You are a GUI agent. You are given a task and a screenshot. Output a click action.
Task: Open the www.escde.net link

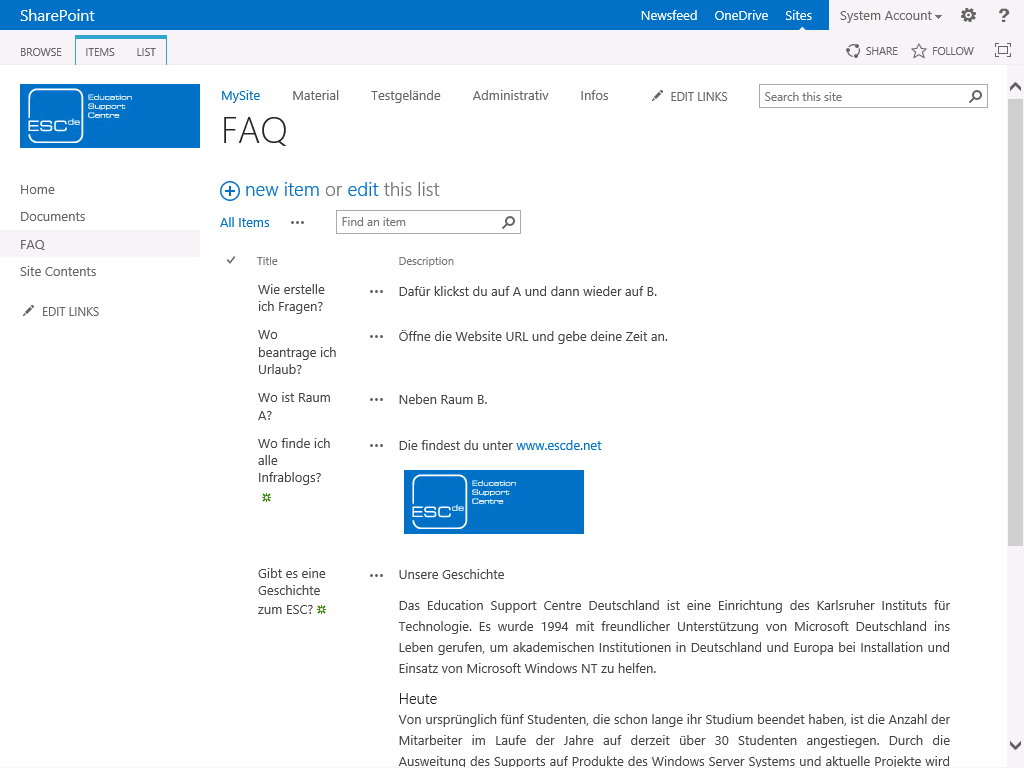point(558,445)
